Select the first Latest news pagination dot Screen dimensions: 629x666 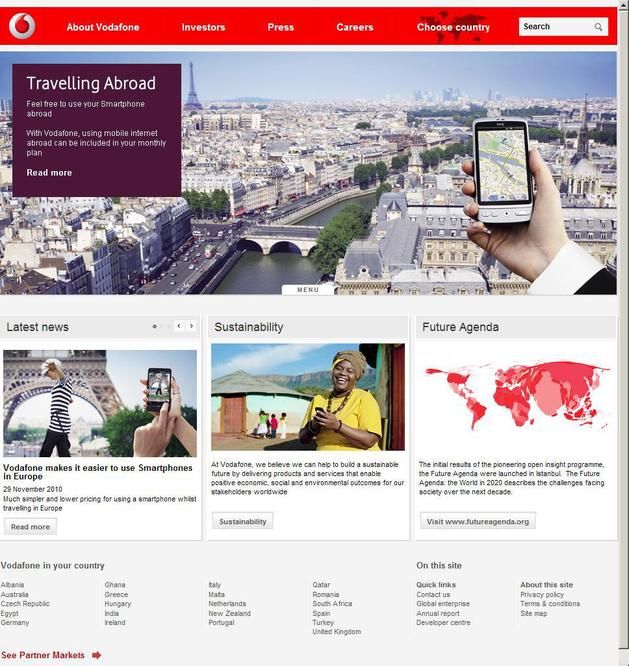[x=155, y=326]
